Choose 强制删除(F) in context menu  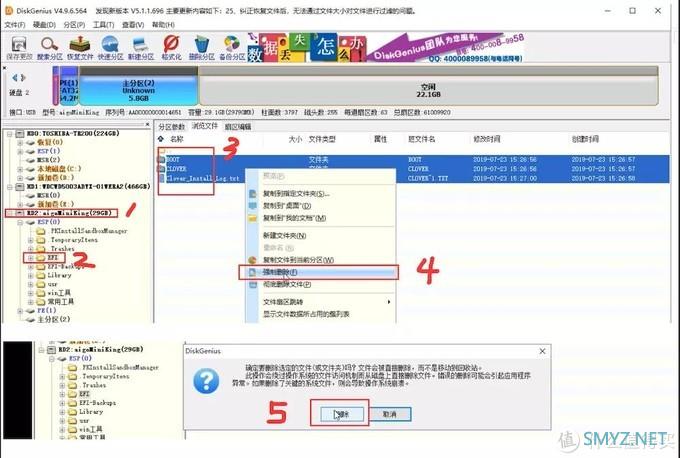click(321, 272)
